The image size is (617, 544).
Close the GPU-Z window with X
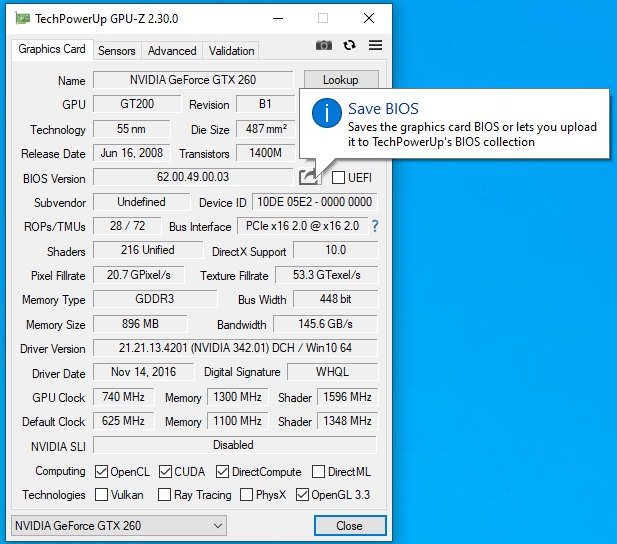click(369, 18)
